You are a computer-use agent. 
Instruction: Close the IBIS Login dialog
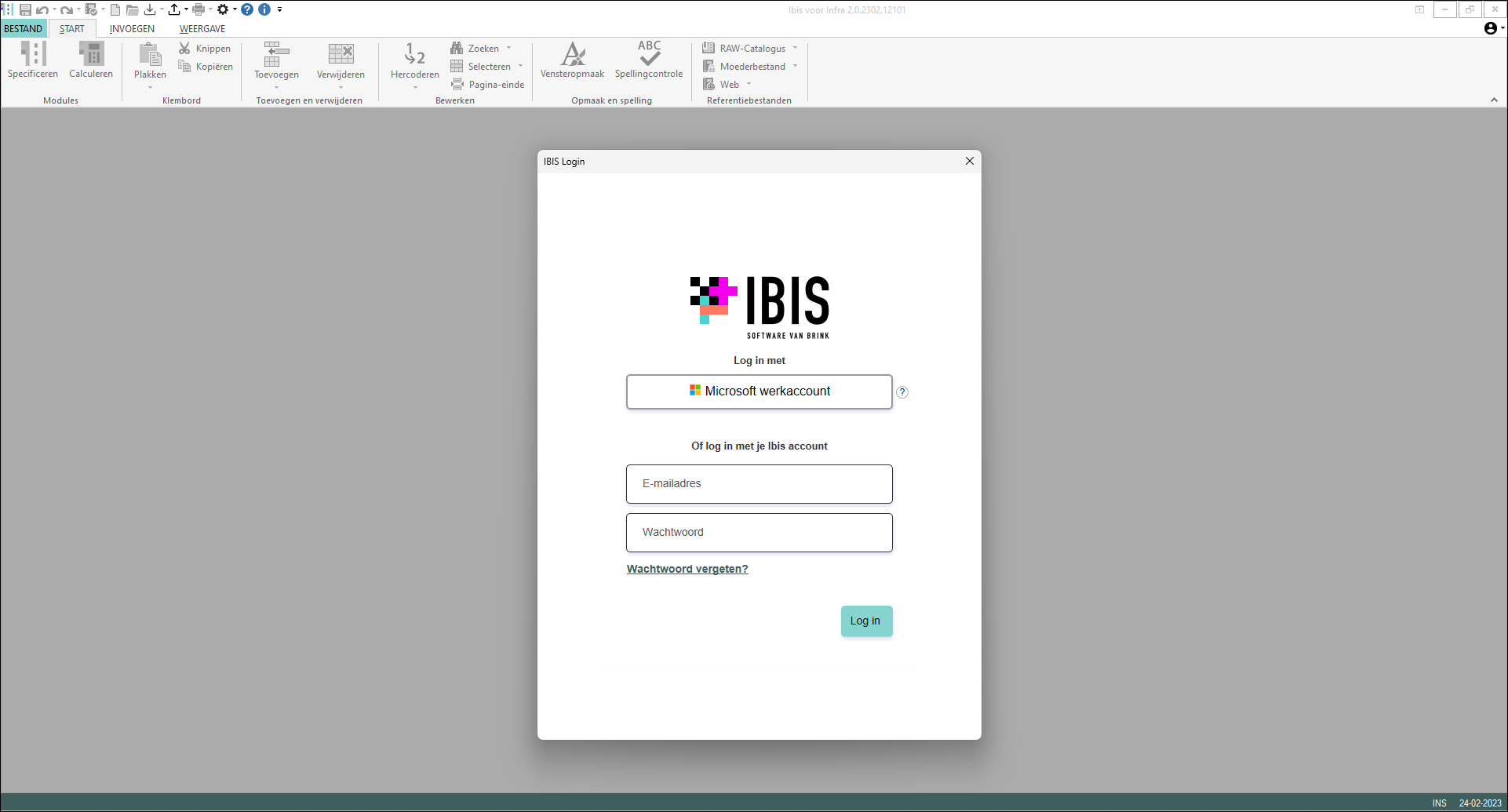click(970, 161)
